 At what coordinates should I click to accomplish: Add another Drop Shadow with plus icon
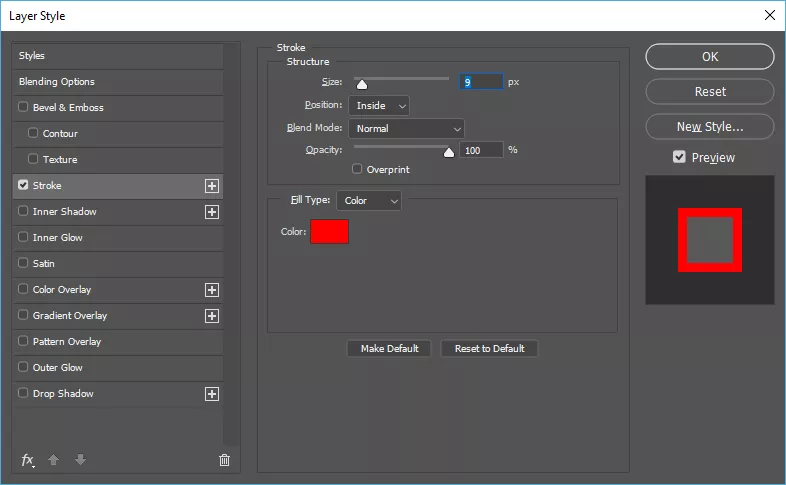click(x=212, y=394)
